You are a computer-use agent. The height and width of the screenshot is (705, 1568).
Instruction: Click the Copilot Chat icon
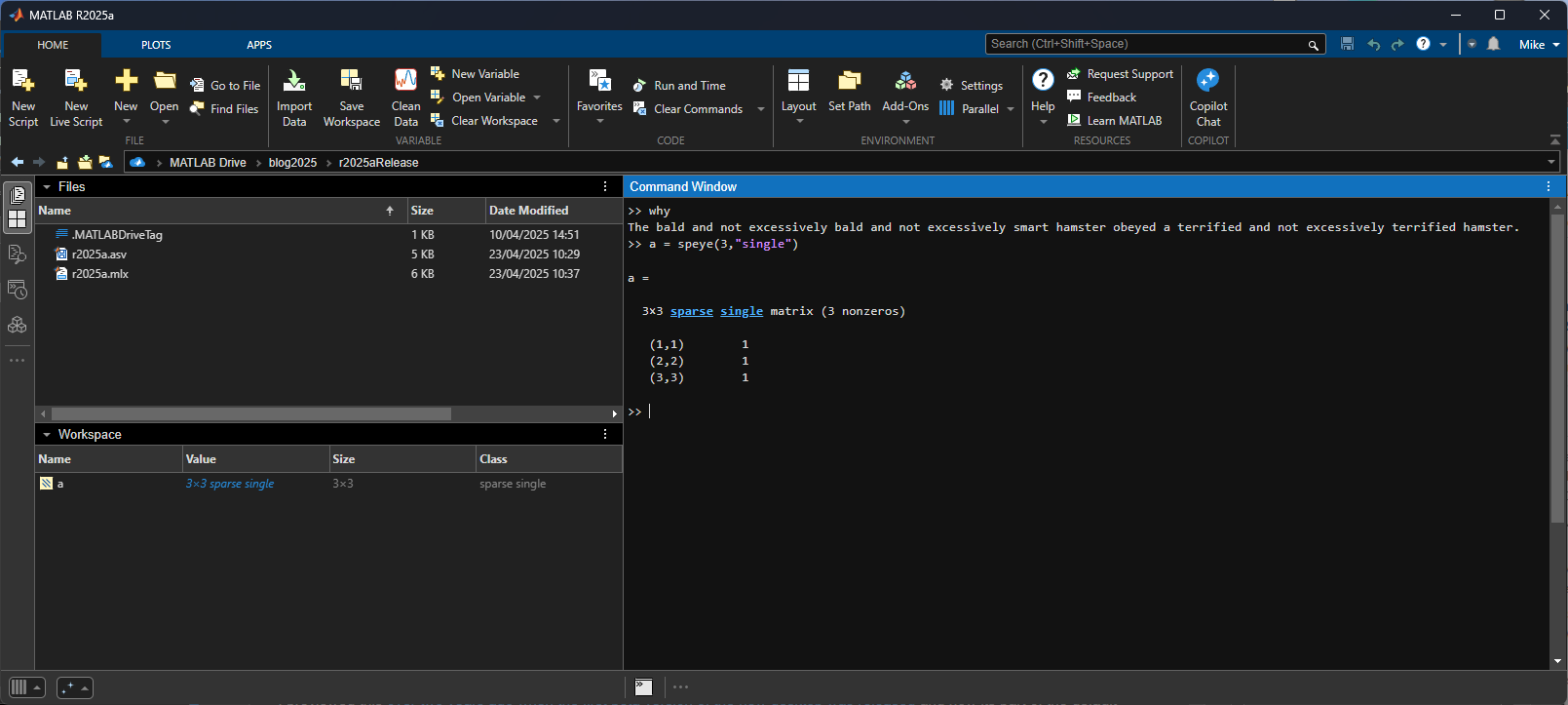point(1207,81)
